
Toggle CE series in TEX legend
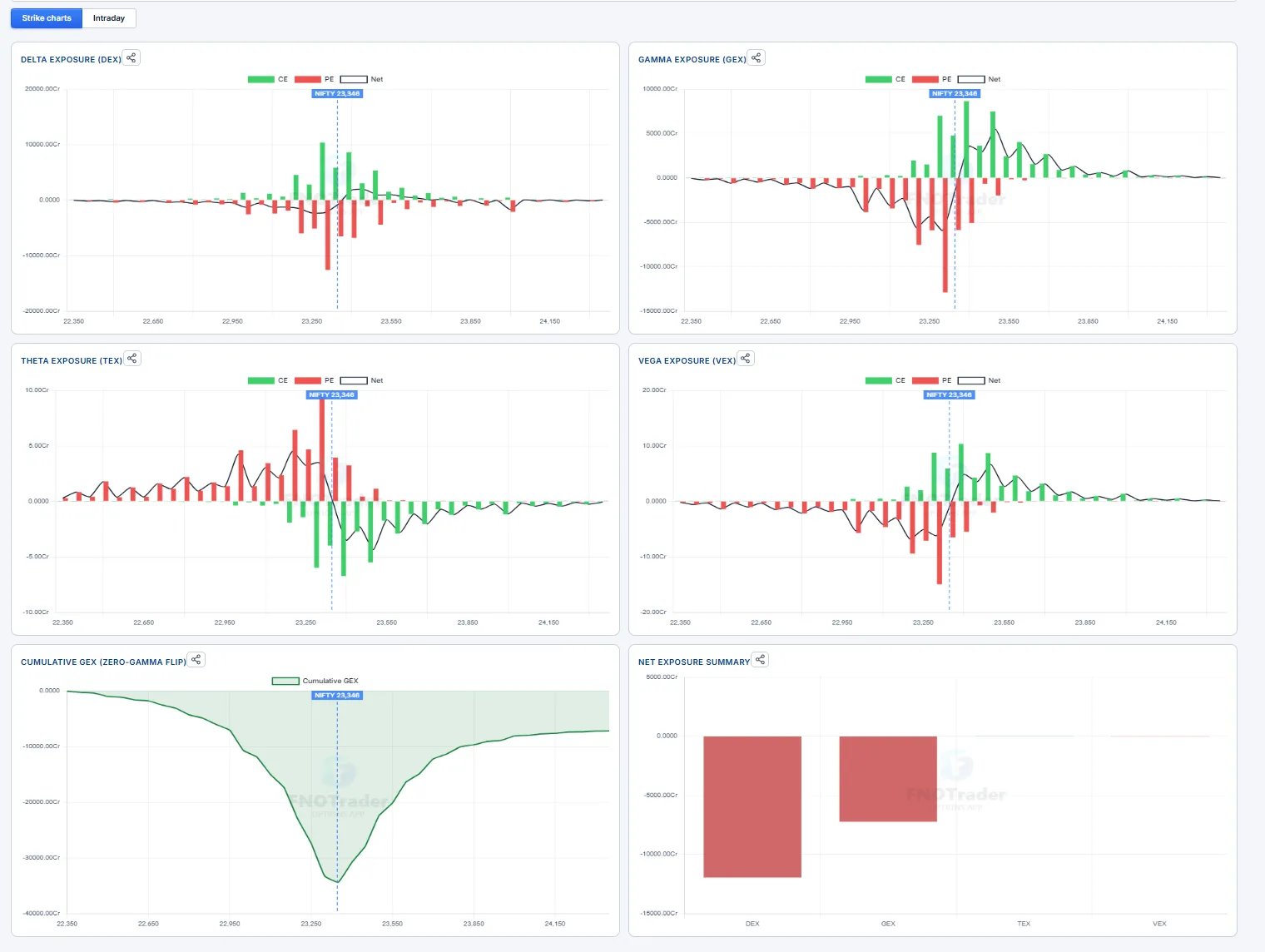tap(268, 380)
